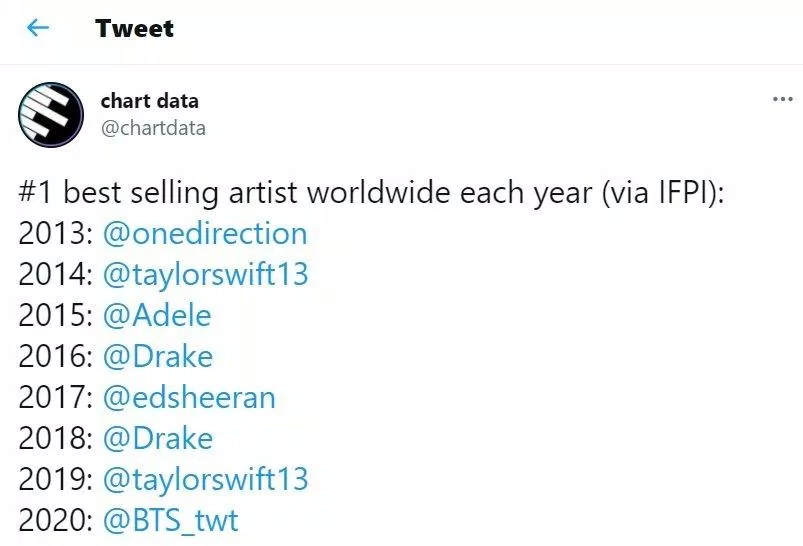
Task: Click the Tweet header title
Action: pos(134,28)
